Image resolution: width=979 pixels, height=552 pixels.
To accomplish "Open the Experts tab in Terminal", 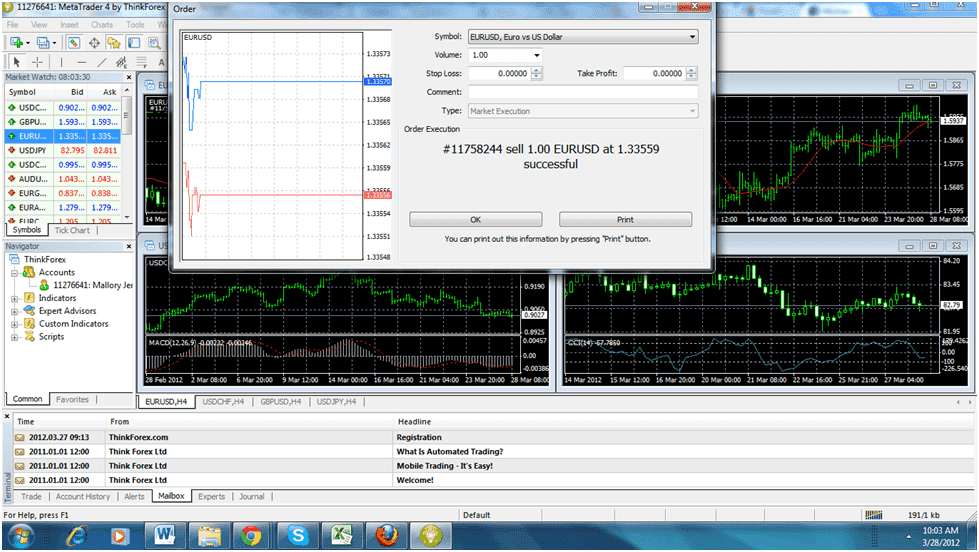I will click(212, 496).
